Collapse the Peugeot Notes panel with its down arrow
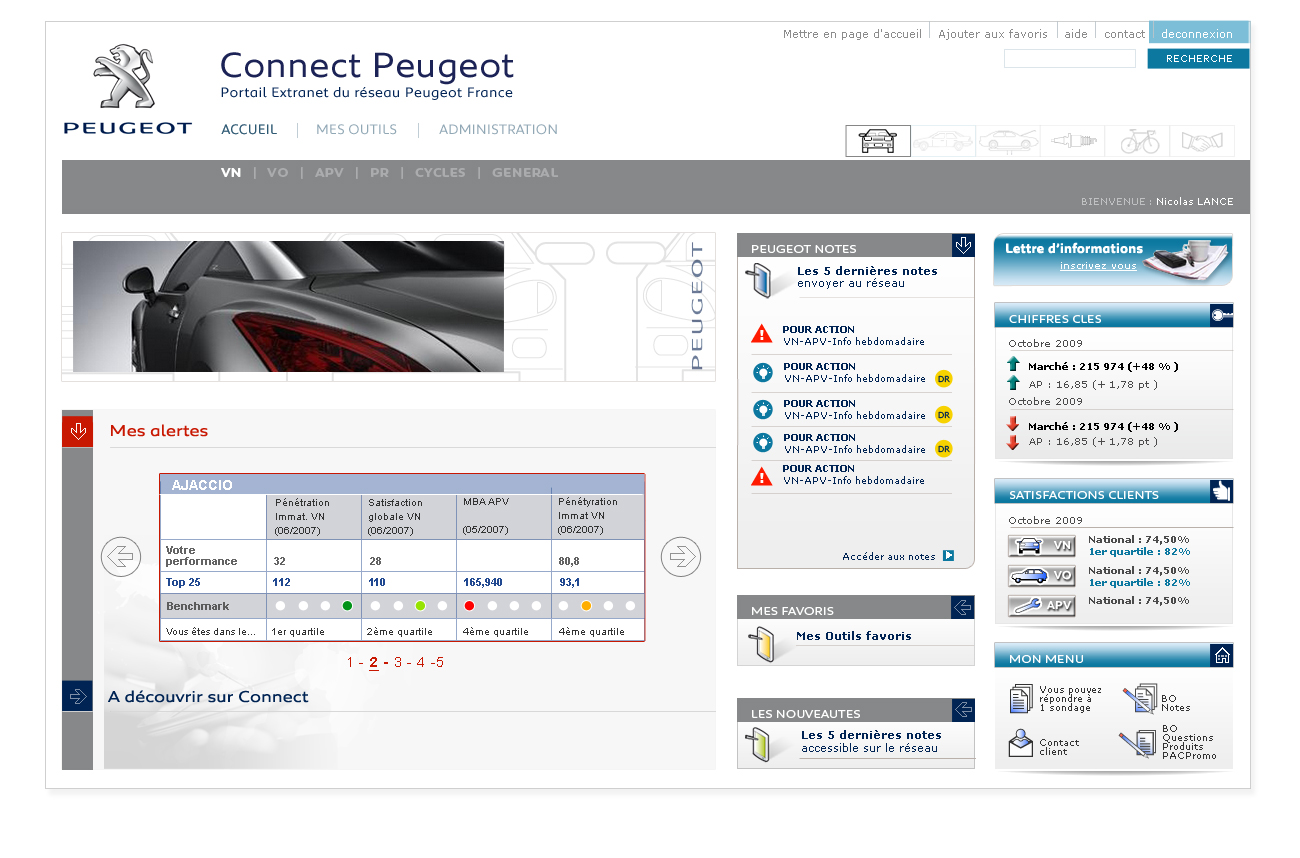 pos(963,246)
